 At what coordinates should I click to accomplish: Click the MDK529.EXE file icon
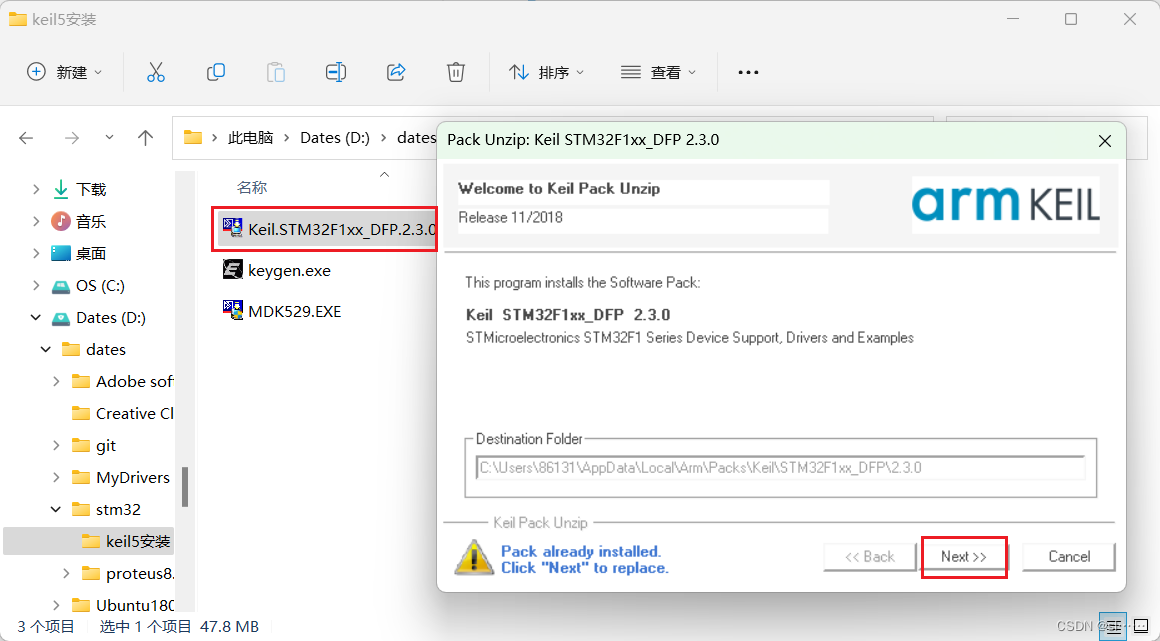[x=233, y=310]
